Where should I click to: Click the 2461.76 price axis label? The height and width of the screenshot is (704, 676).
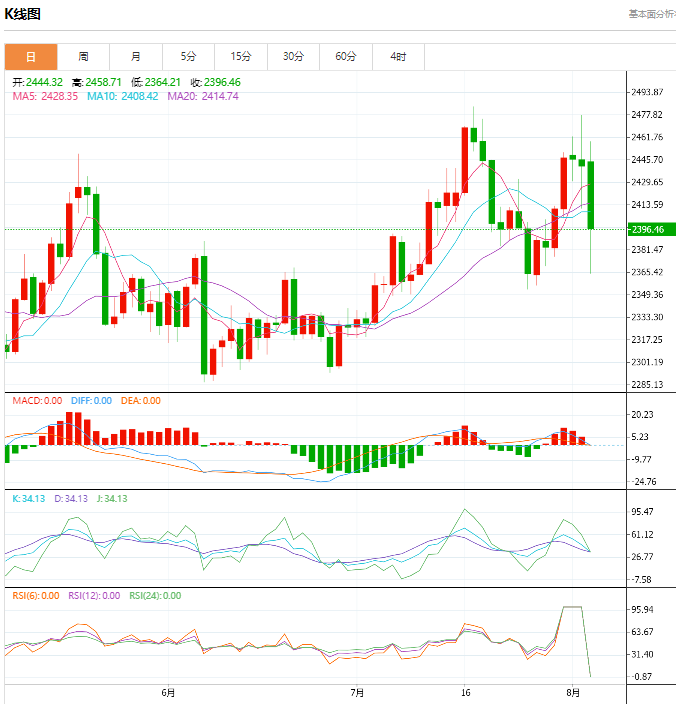click(647, 137)
